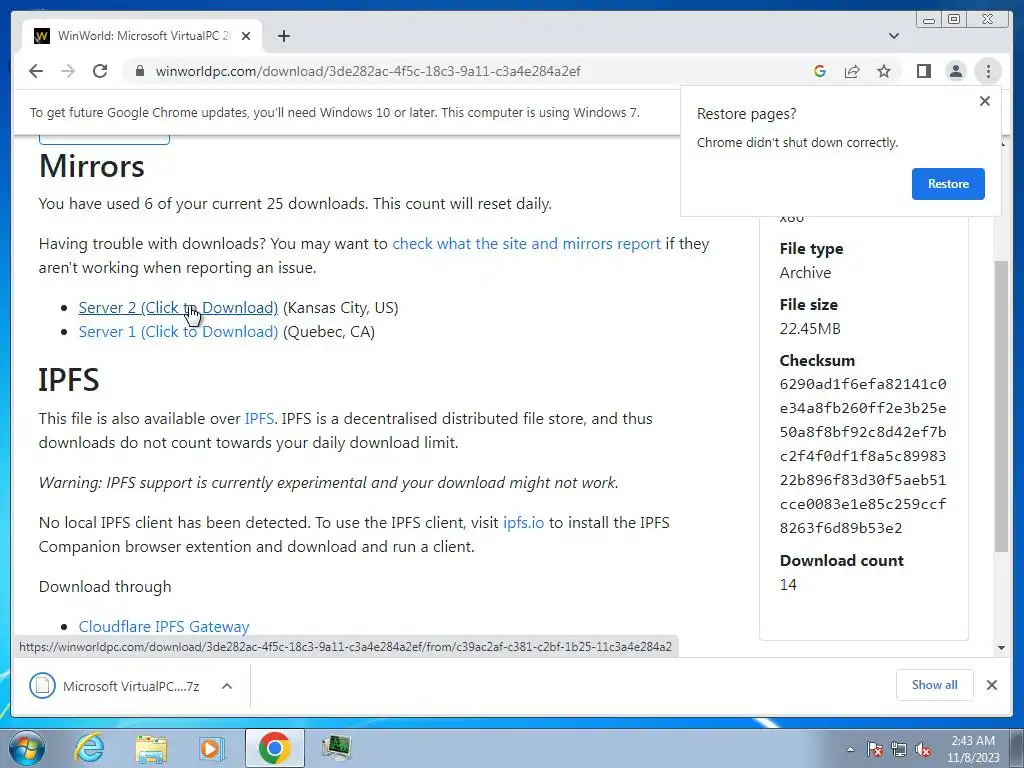Show hidden system tray icons

tap(850, 749)
